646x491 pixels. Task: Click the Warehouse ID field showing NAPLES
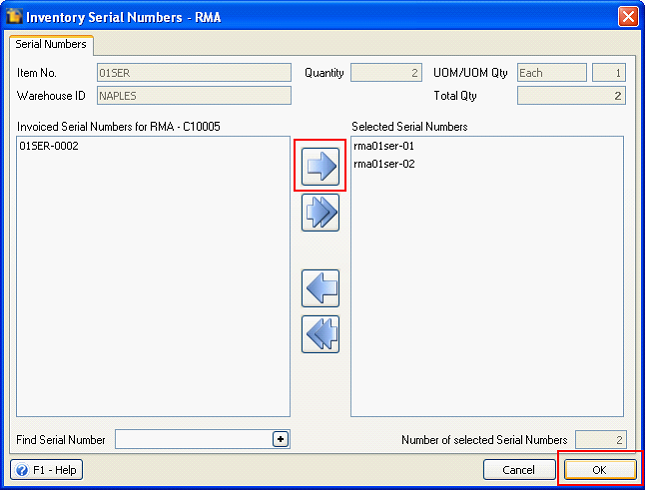(x=194, y=96)
